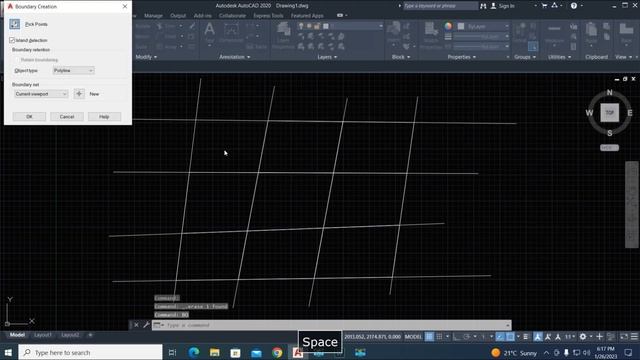
Task: Open Mail app from taskbar
Action: tap(256, 352)
